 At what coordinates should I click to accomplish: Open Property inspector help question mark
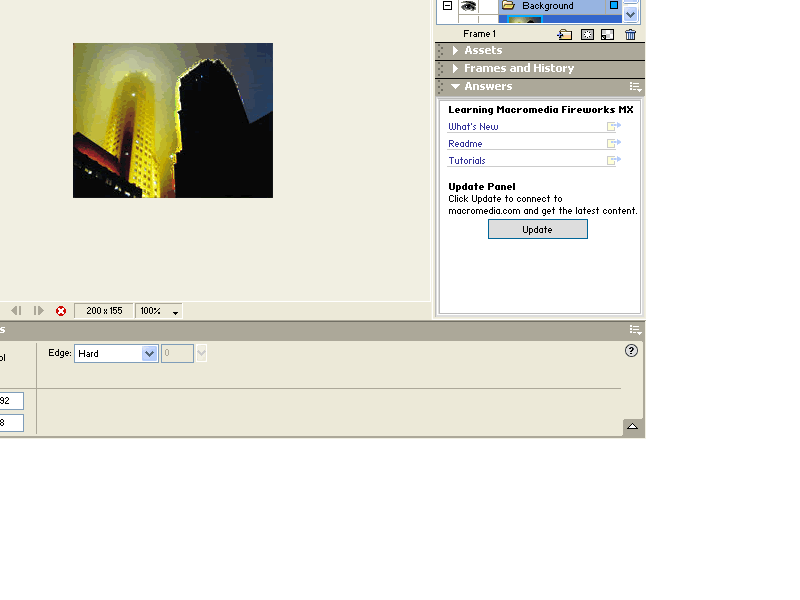(x=631, y=351)
